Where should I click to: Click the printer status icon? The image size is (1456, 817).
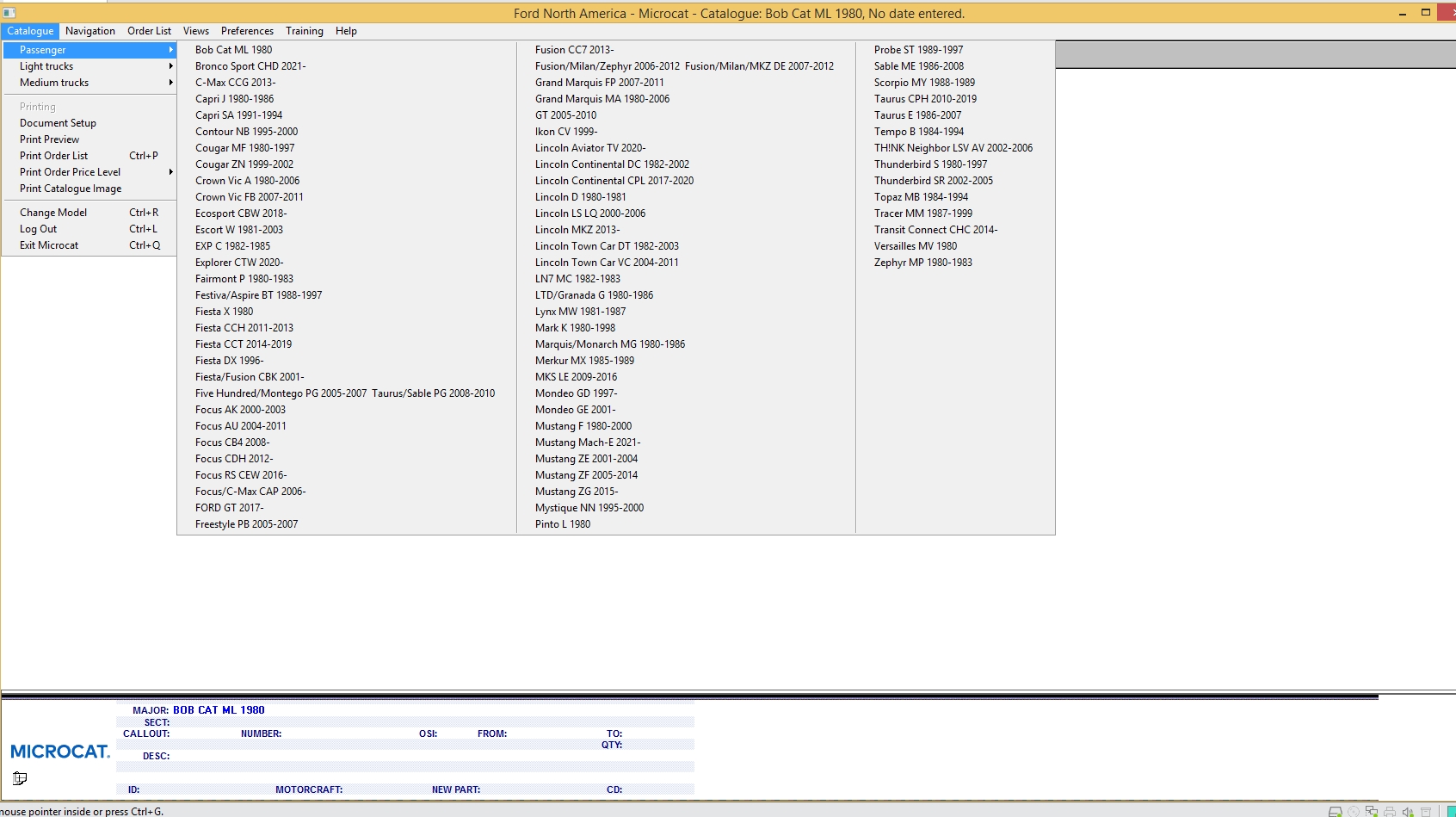[1390, 812]
